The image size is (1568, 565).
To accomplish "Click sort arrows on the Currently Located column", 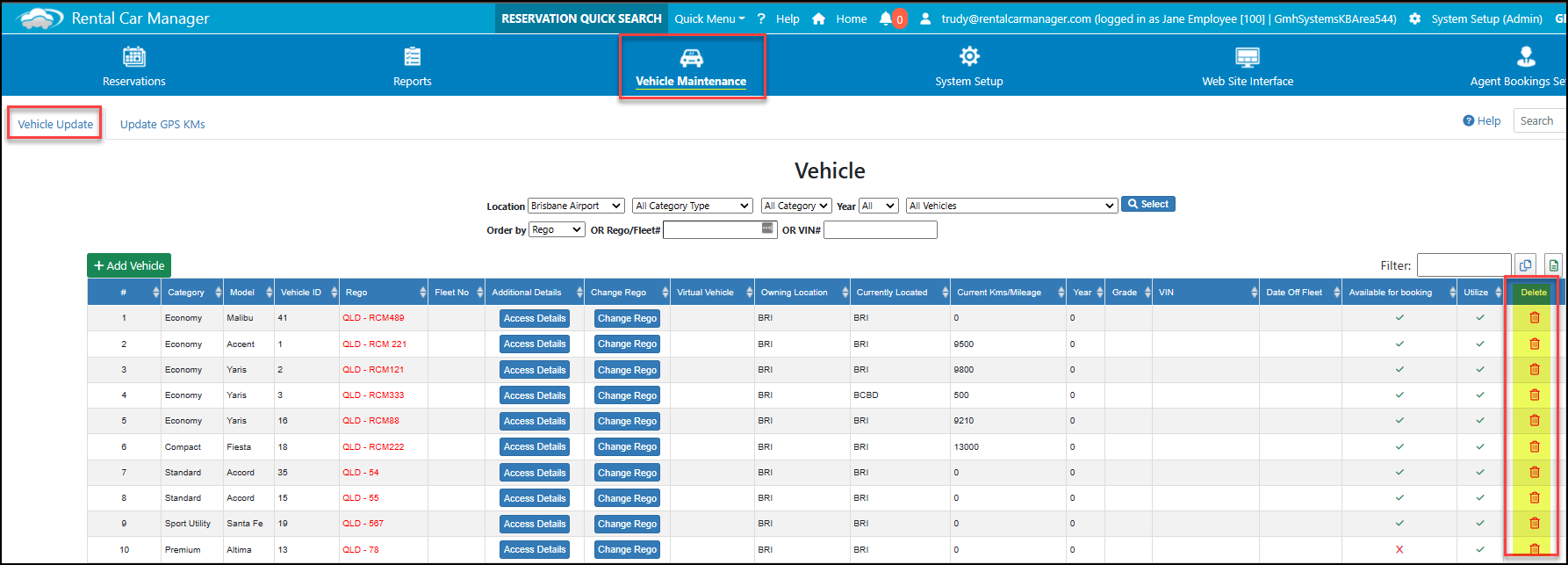I will click(944, 293).
